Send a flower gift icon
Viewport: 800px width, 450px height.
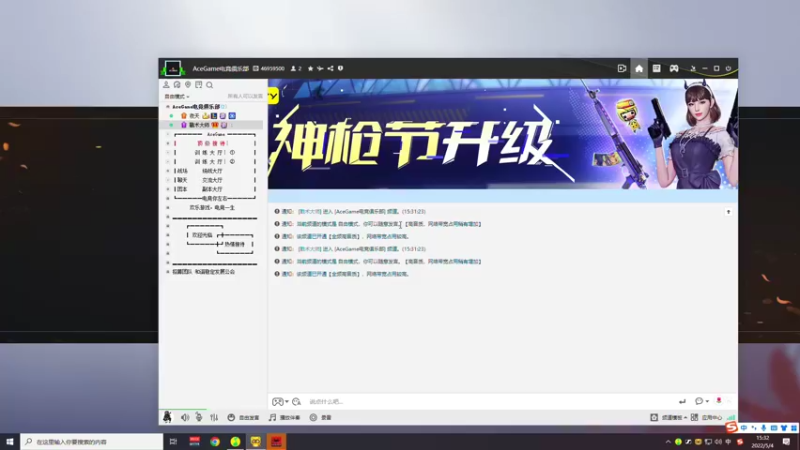click(x=718, y=401)
